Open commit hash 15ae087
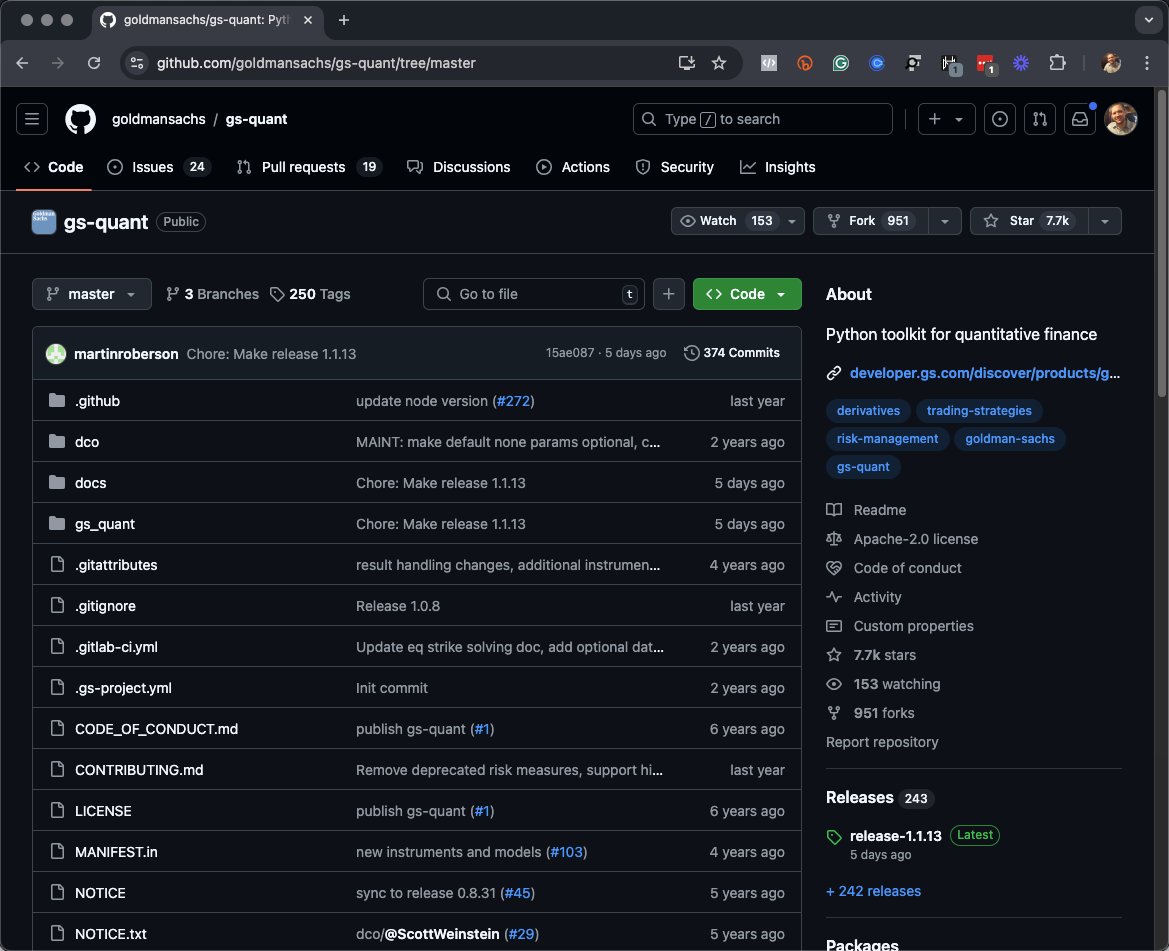The image size is (1169, 951). (570, 353)
